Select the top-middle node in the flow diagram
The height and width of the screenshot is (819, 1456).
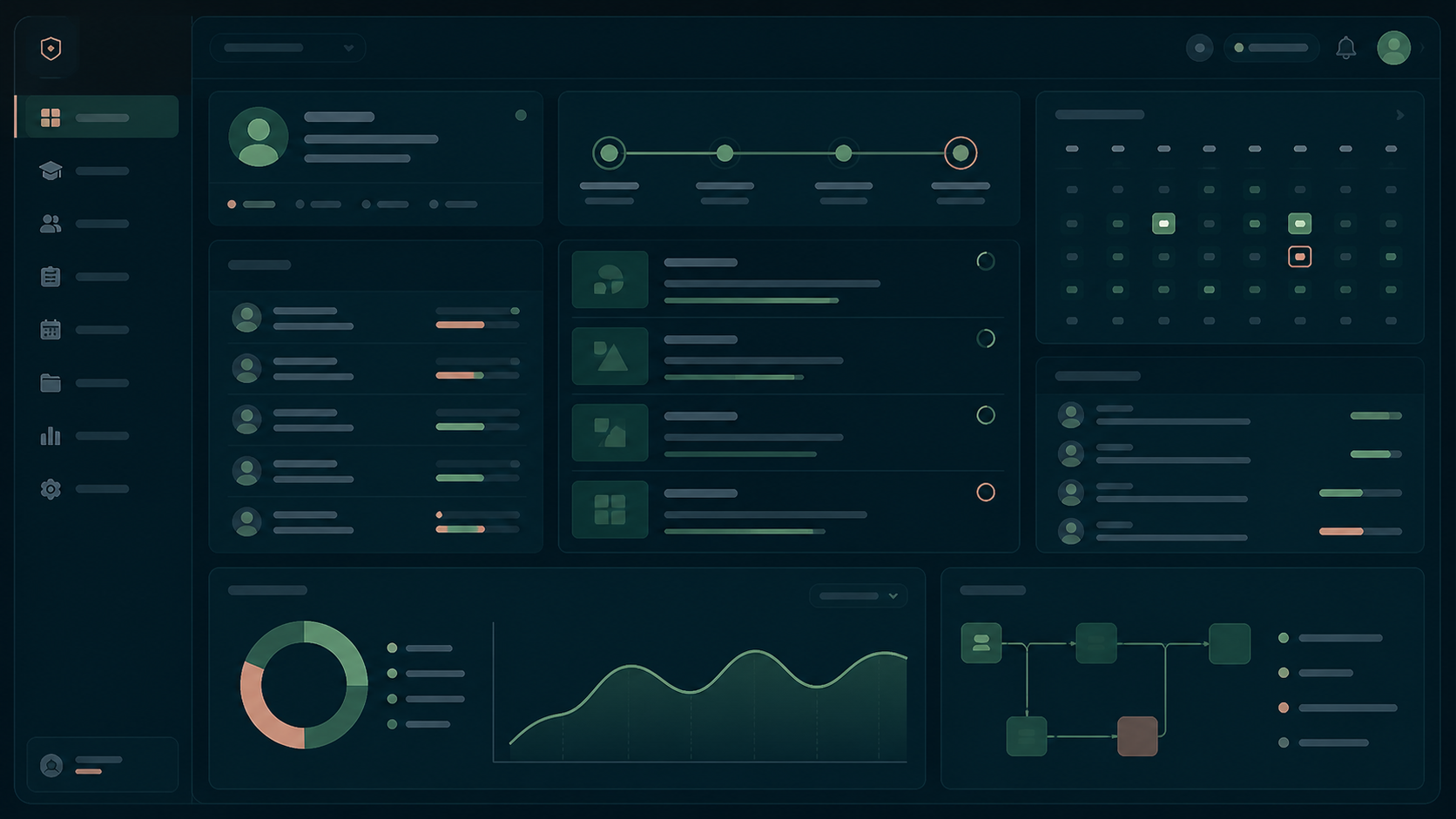[x=1096, y=643]
